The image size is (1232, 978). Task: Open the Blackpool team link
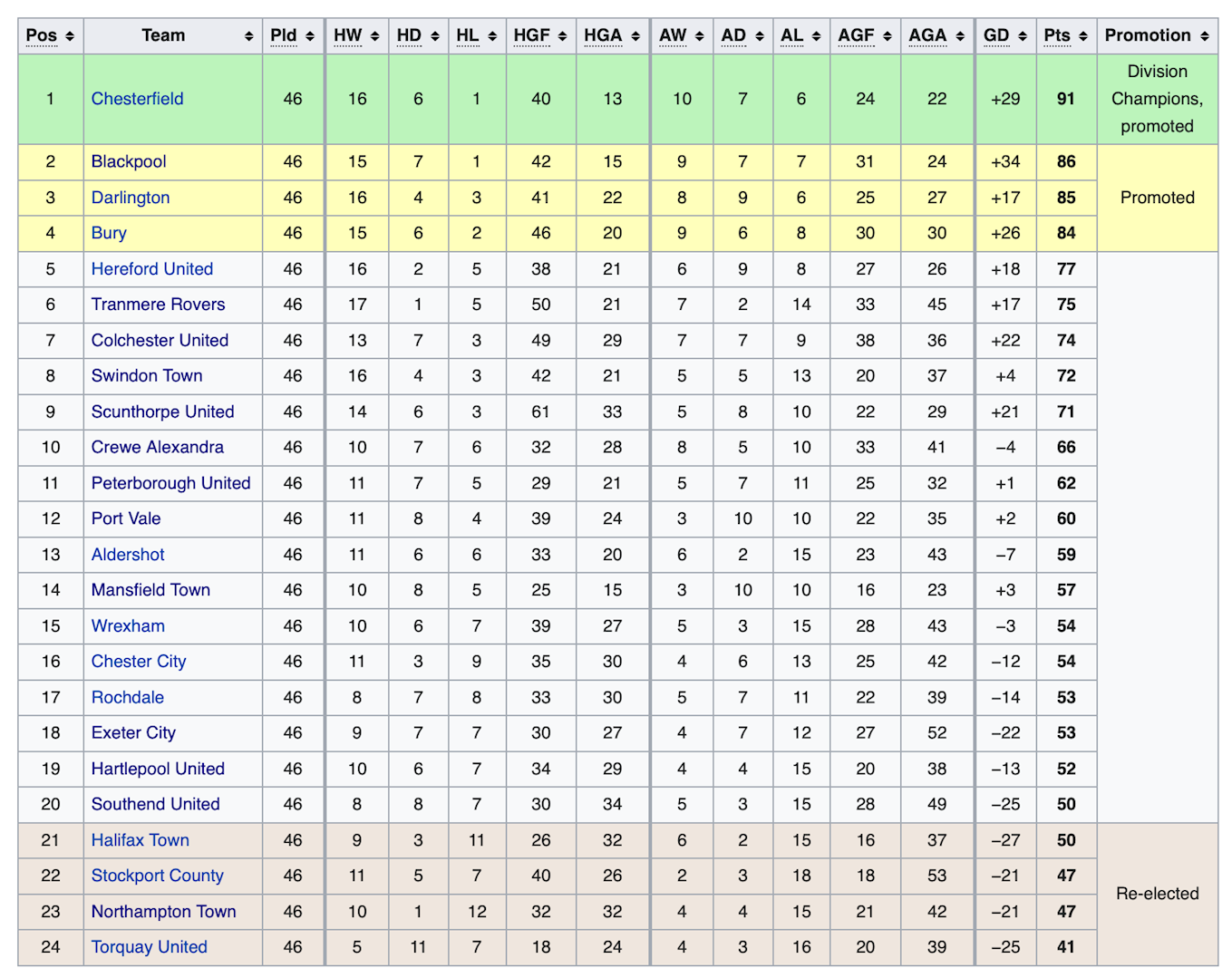129,161
